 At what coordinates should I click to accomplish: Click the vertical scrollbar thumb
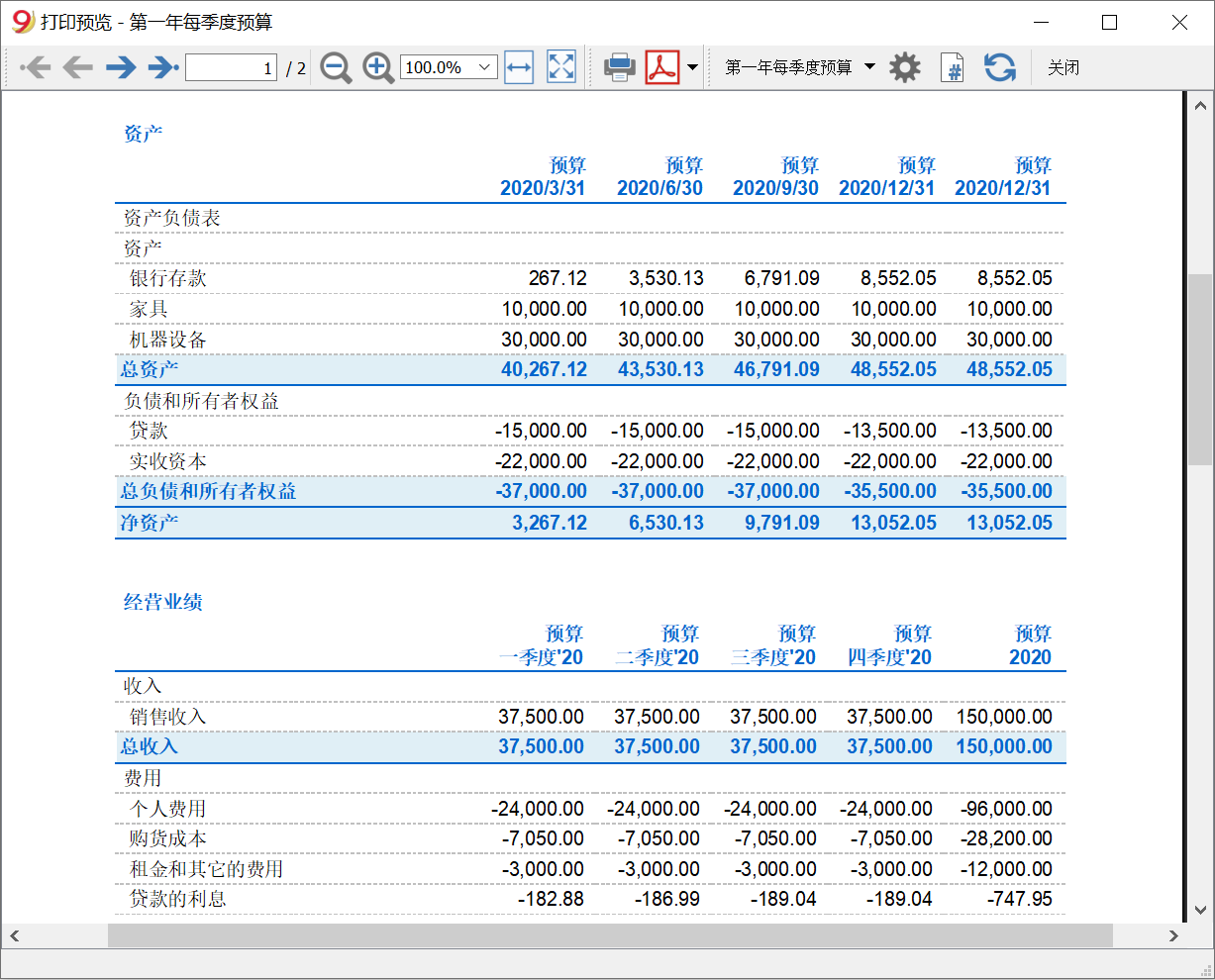(x=1200, y=368)
